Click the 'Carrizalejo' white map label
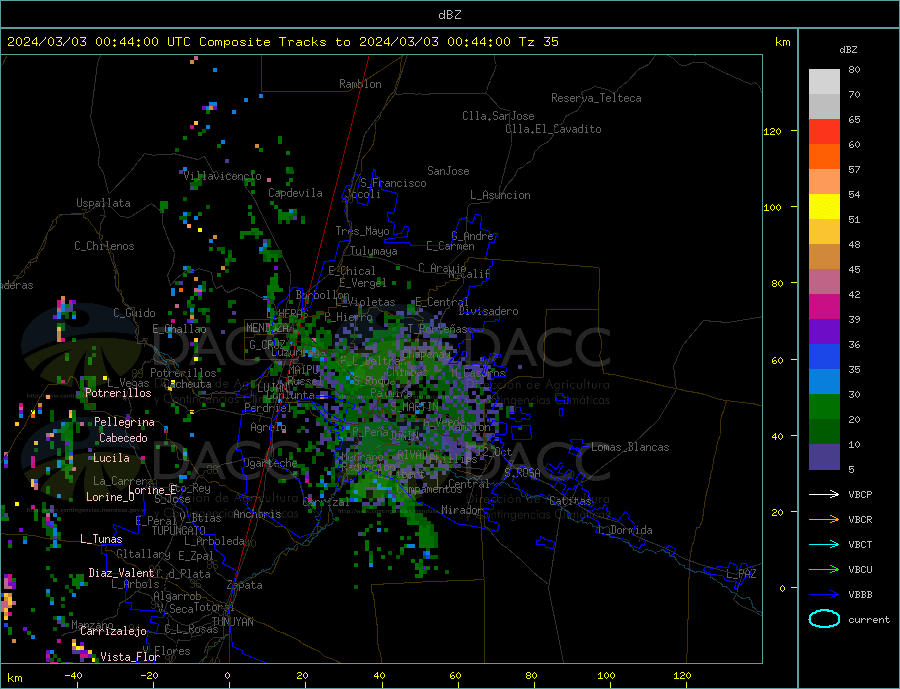This screenshot has height=689, width=900. (x=113, y=632)
